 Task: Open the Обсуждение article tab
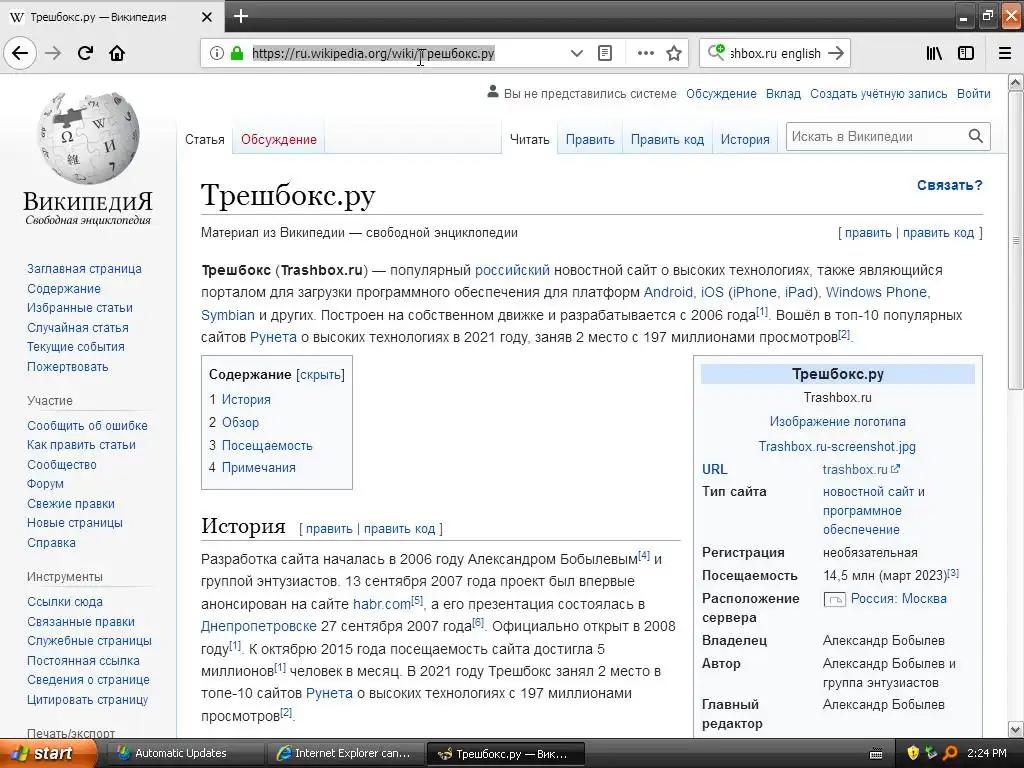(279, 139)
